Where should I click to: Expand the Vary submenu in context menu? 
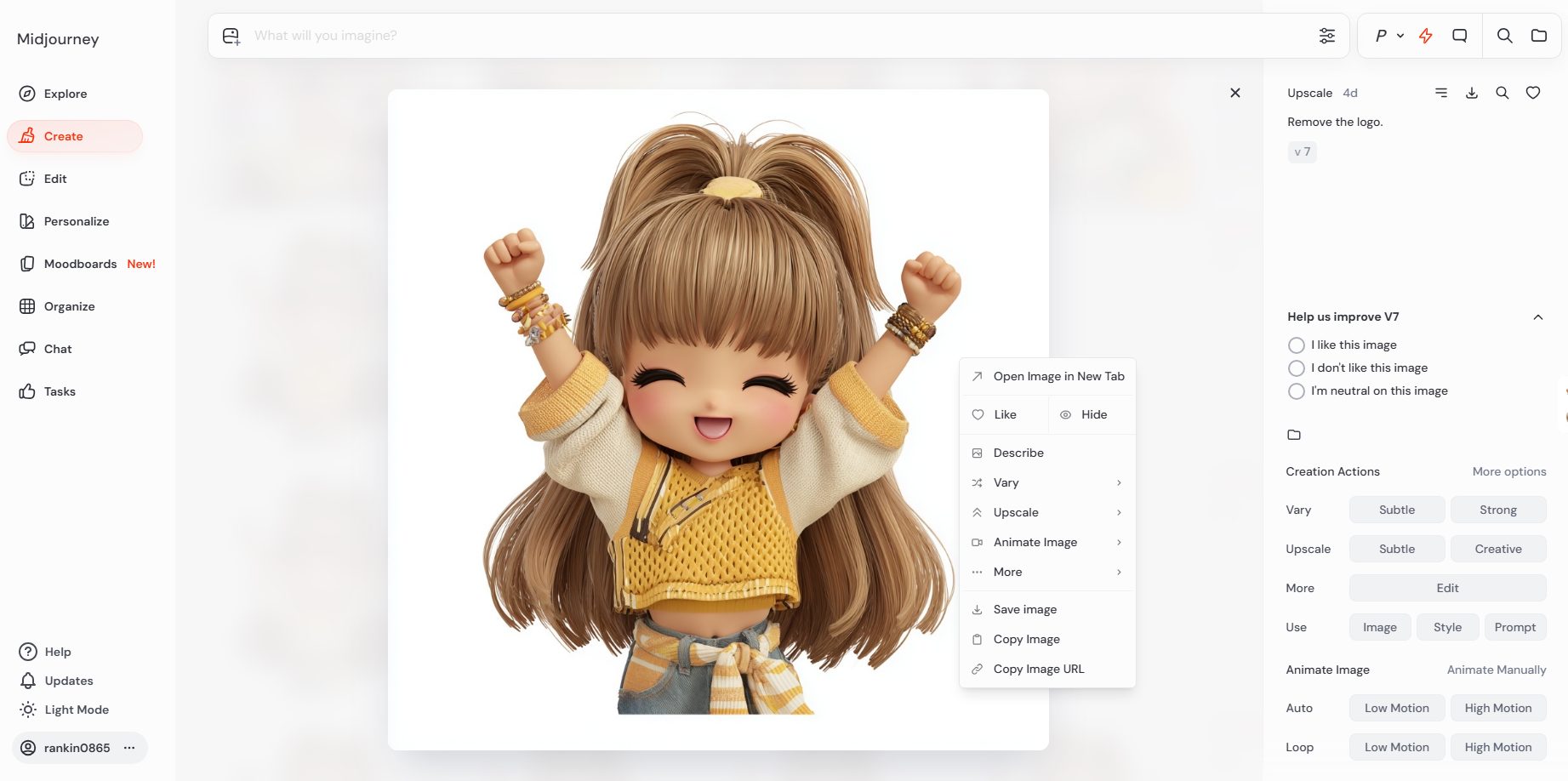(x=1047, y=482)
